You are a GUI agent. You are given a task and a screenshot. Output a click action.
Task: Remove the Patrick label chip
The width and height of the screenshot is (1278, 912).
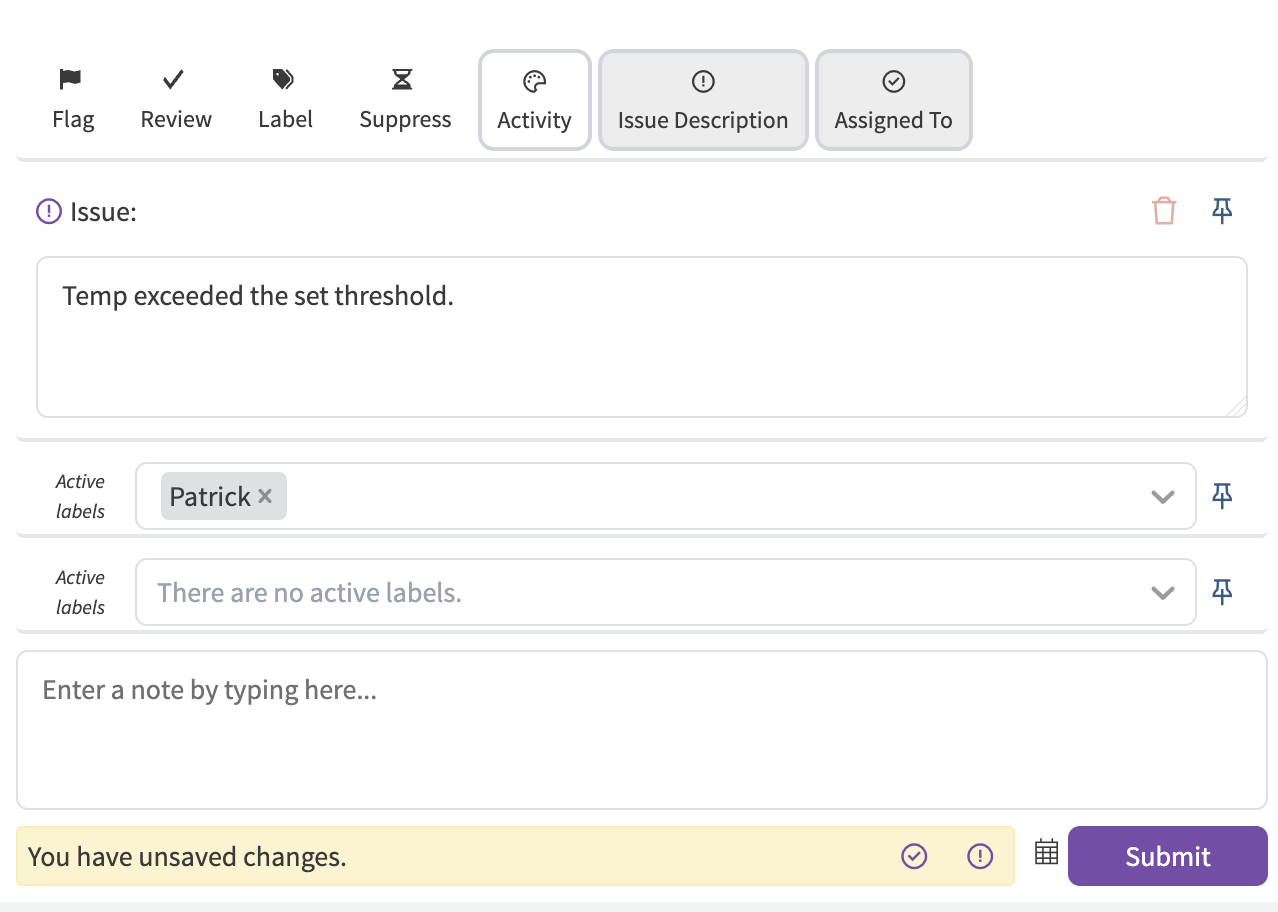coord(265,496)
